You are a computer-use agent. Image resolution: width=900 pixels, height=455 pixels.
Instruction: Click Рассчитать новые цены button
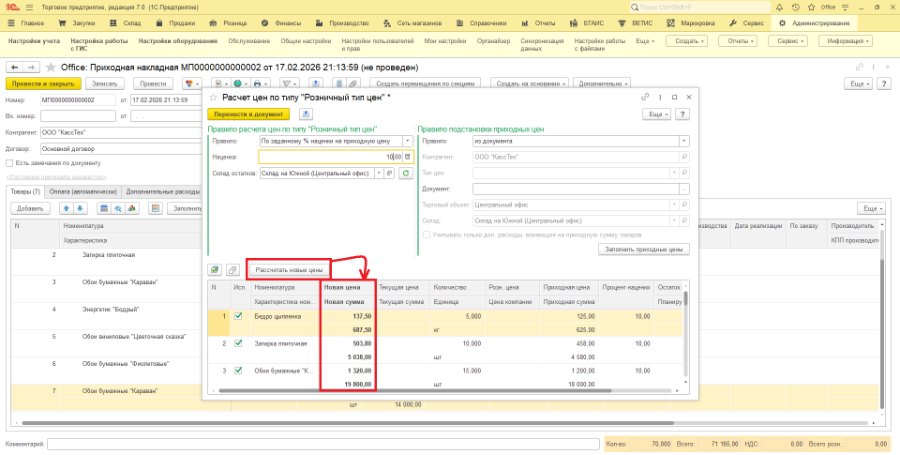(x=289, y=269)
